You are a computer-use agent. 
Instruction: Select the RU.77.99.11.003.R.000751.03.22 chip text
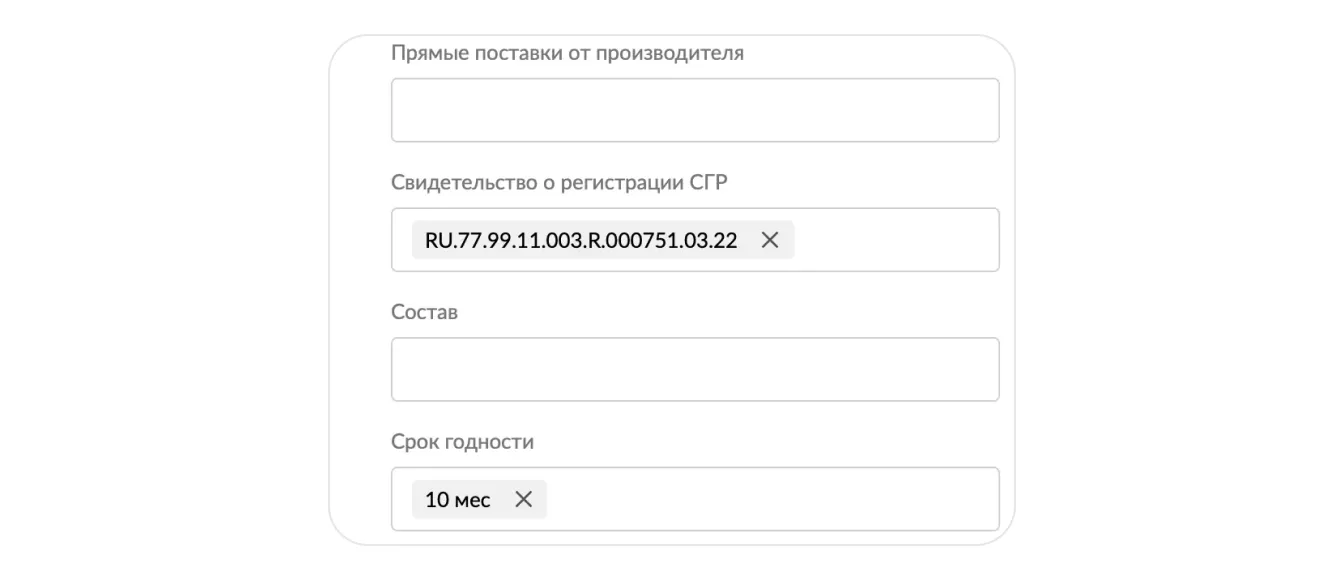tap(581, 240)
